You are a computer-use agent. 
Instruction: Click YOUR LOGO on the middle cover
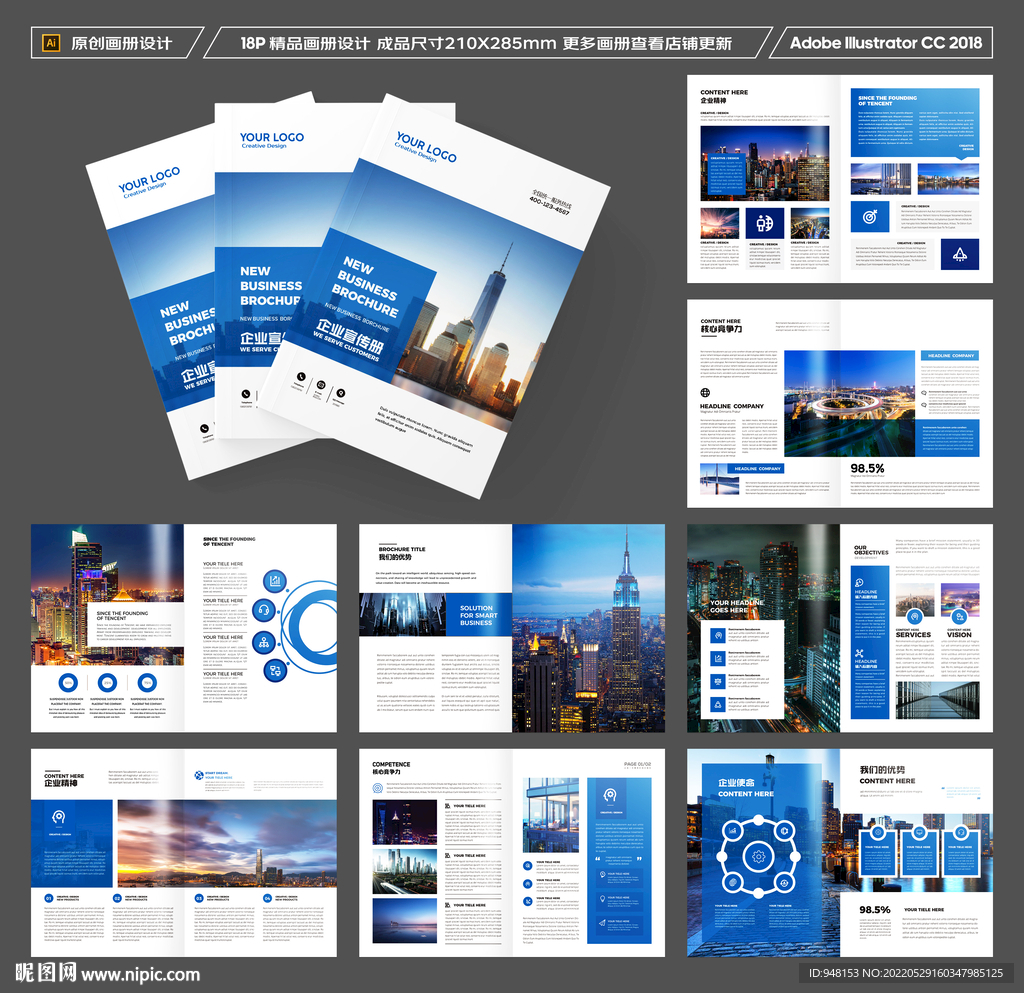click(272, 136)
